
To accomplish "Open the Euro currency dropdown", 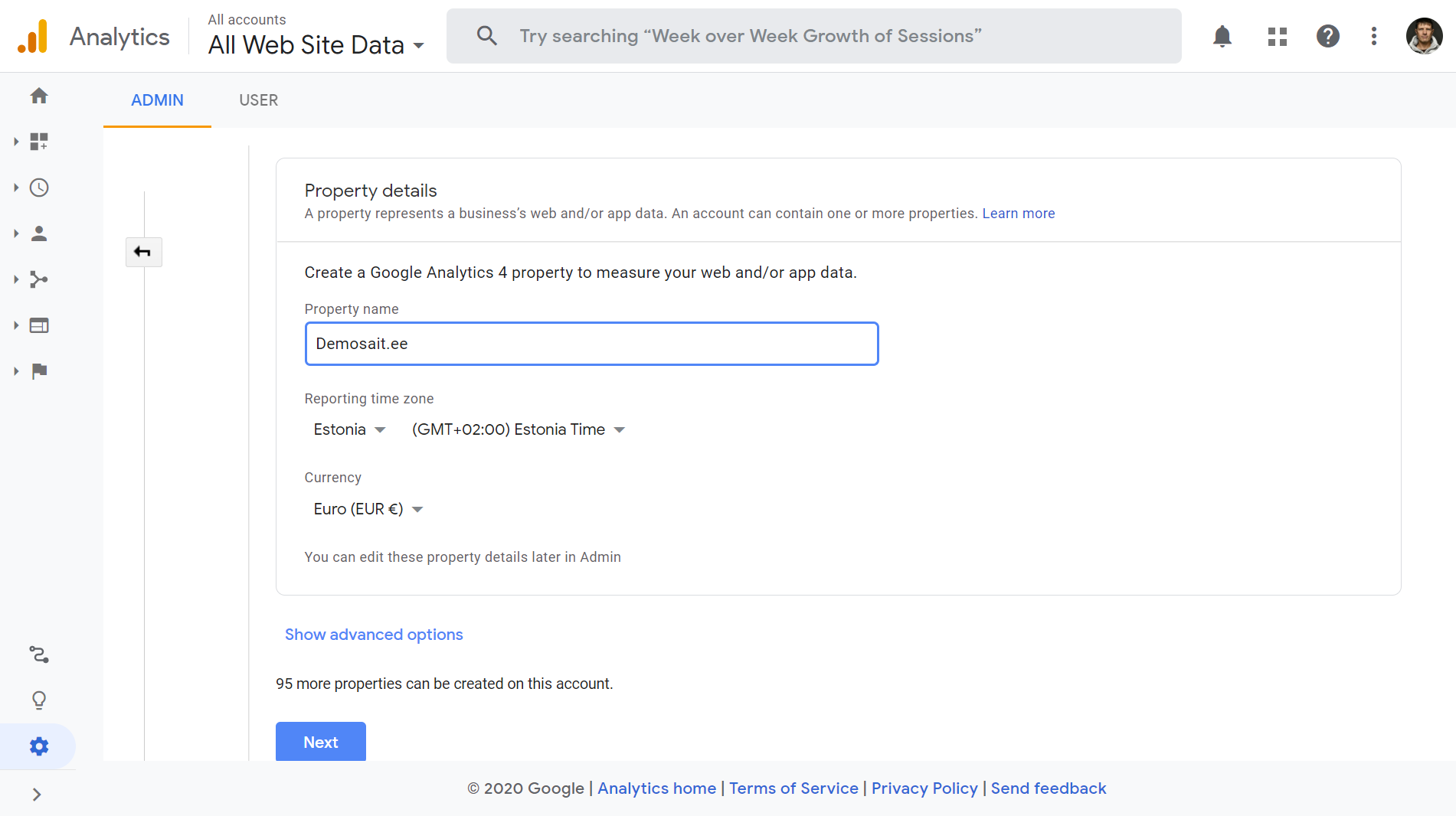I will 368,509.
